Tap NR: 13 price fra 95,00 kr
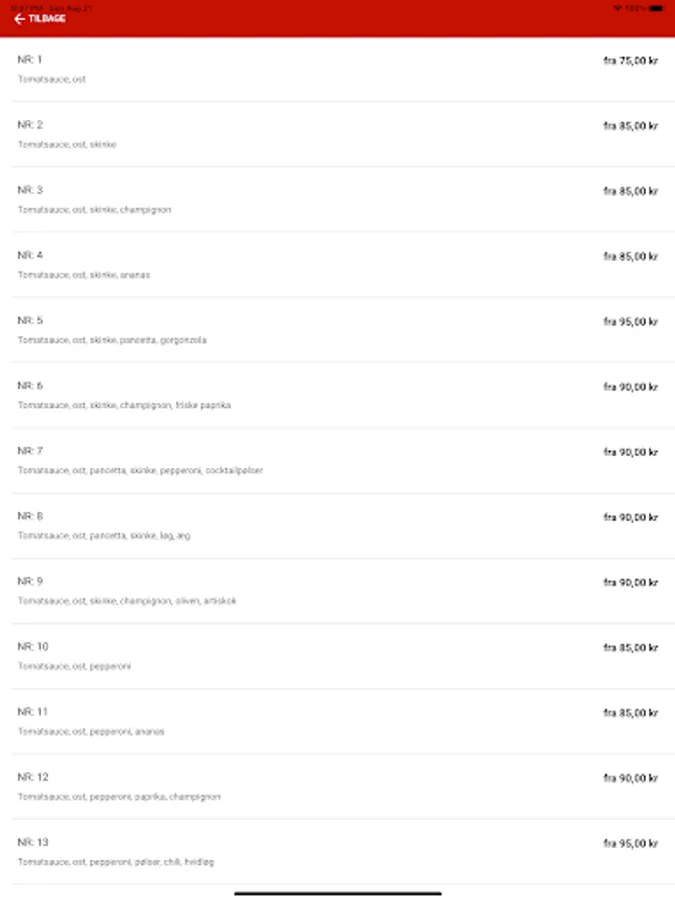This screenshot has height=900, width=675. point(630,844)
